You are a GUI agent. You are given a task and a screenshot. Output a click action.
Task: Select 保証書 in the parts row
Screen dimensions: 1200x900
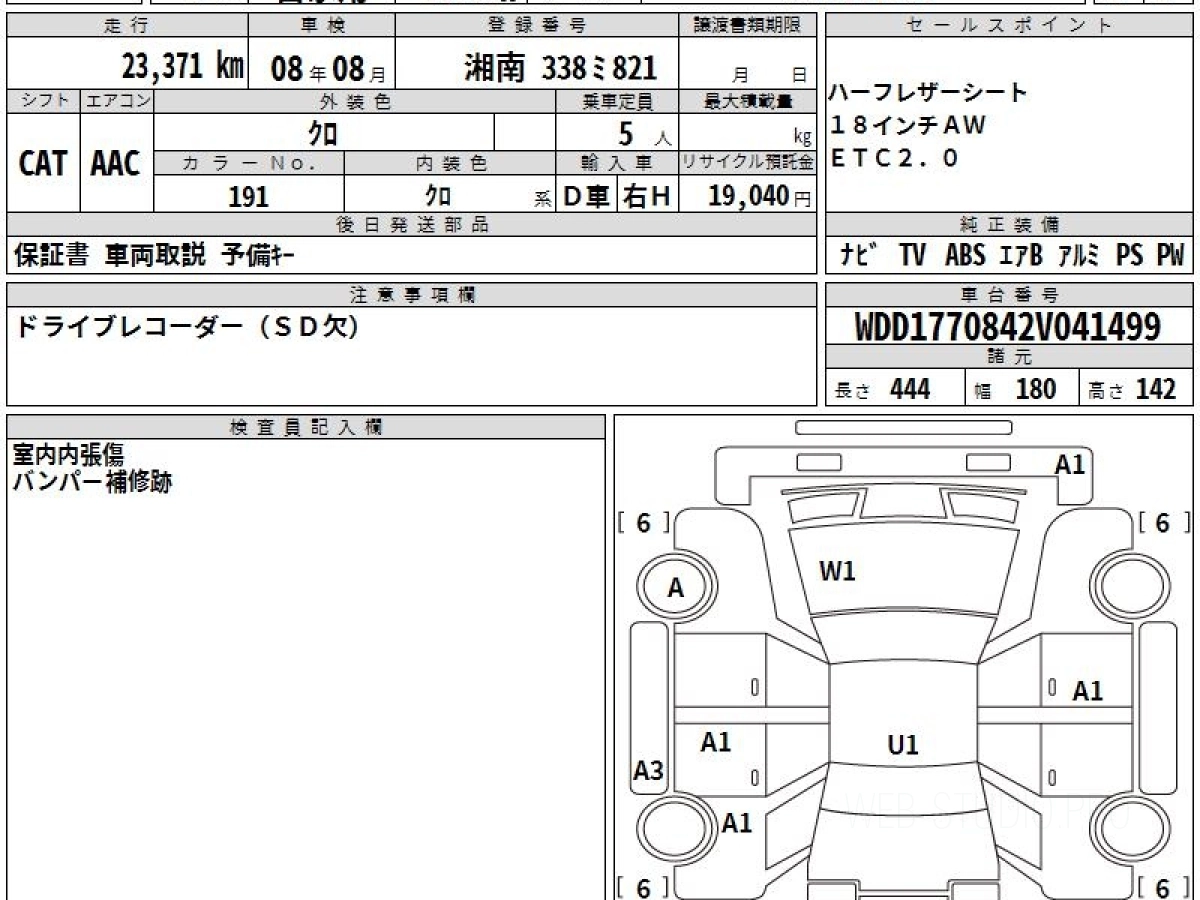(51, 256)
